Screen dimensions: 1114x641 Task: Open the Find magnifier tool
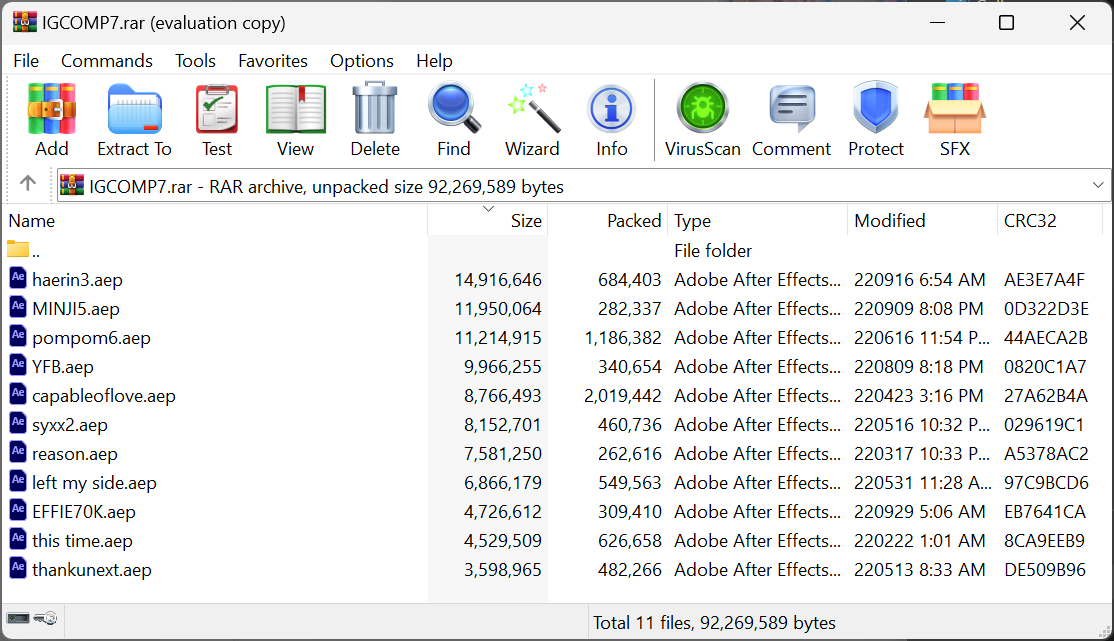[x=454, y=109]
